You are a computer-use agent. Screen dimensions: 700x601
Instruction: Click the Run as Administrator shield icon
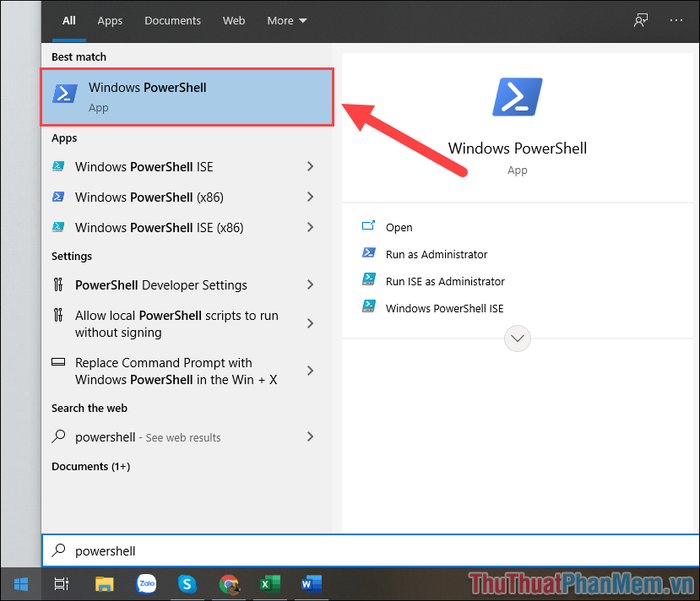point(369,253)
